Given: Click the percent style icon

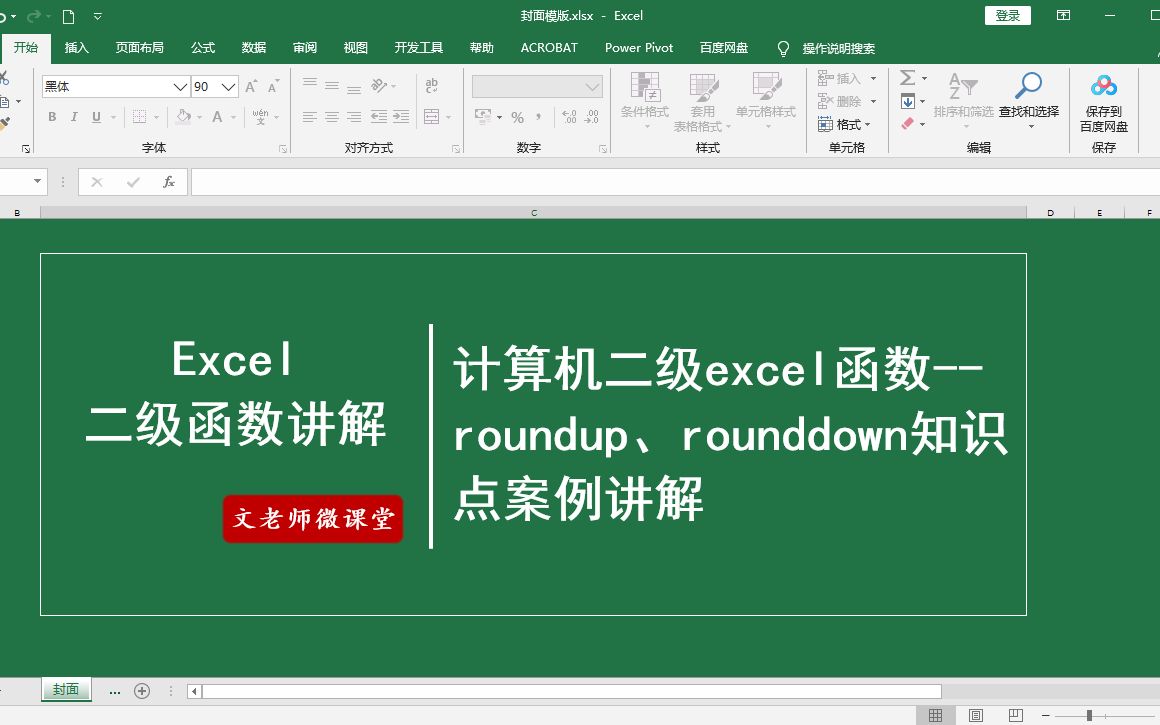Looking at the screenshot, I should click(518, 117).
